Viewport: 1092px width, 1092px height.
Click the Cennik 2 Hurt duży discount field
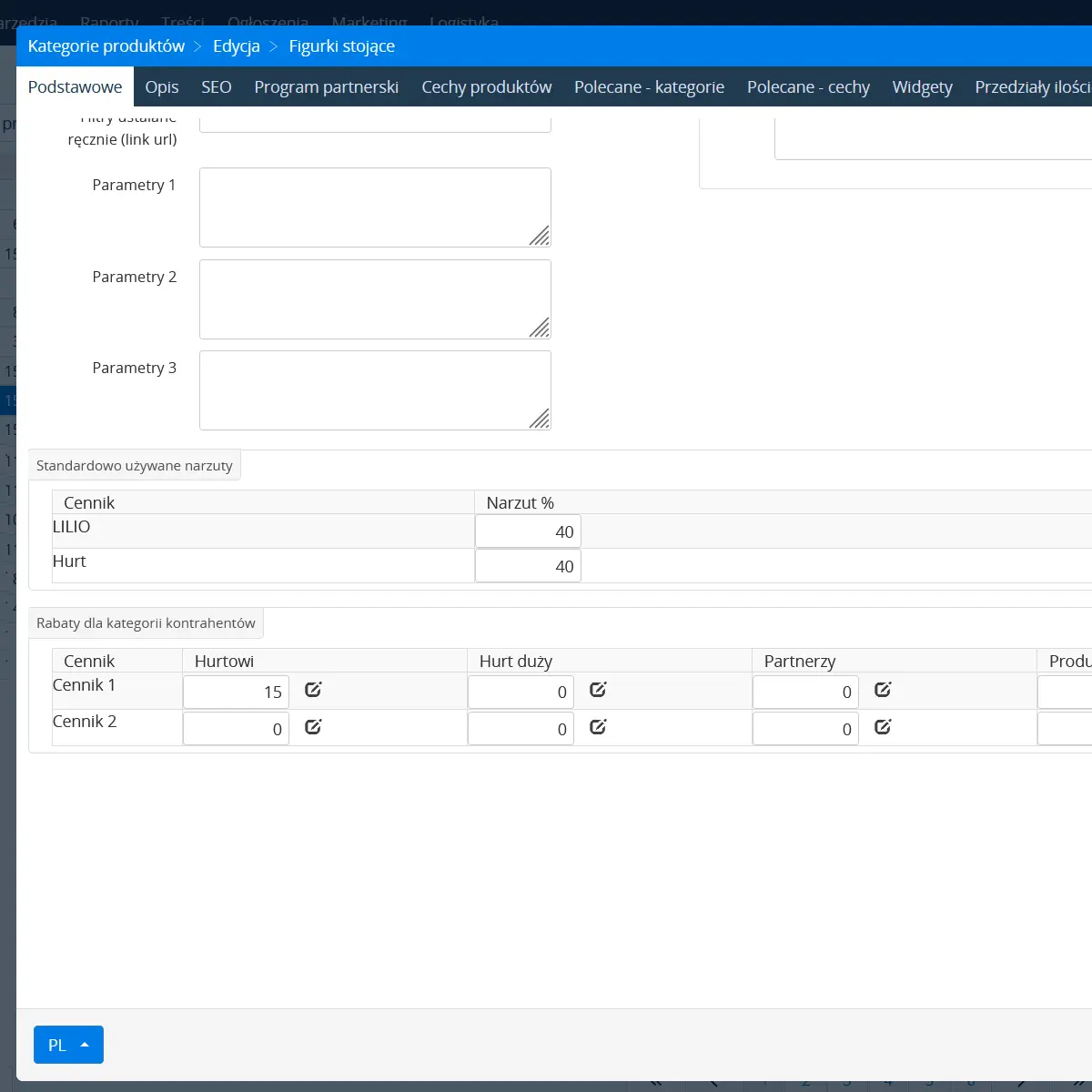point(521,729)
